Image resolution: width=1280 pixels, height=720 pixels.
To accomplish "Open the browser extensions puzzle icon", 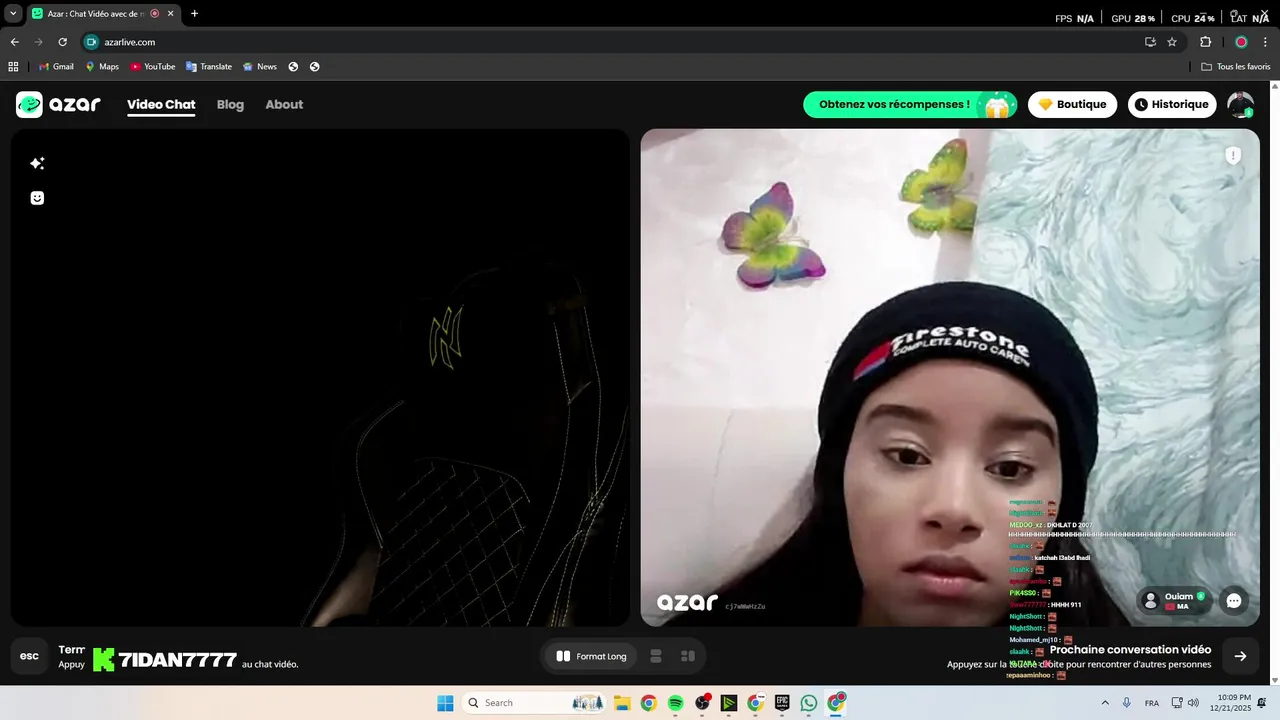I will pos(1205,42).
